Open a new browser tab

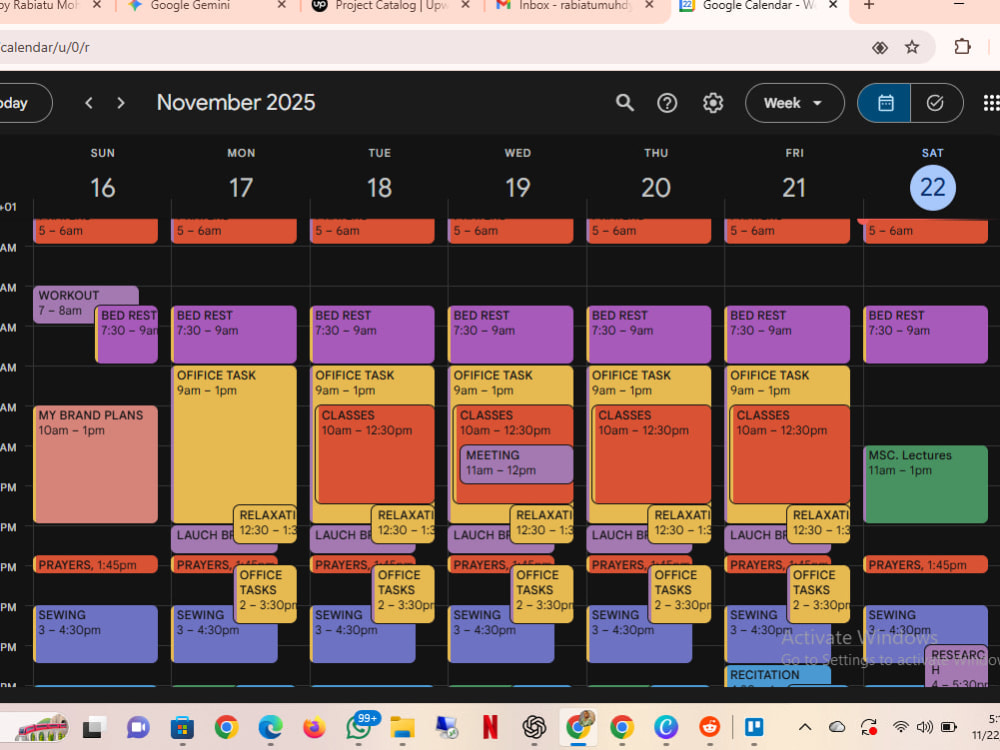[x=869, y=5]
